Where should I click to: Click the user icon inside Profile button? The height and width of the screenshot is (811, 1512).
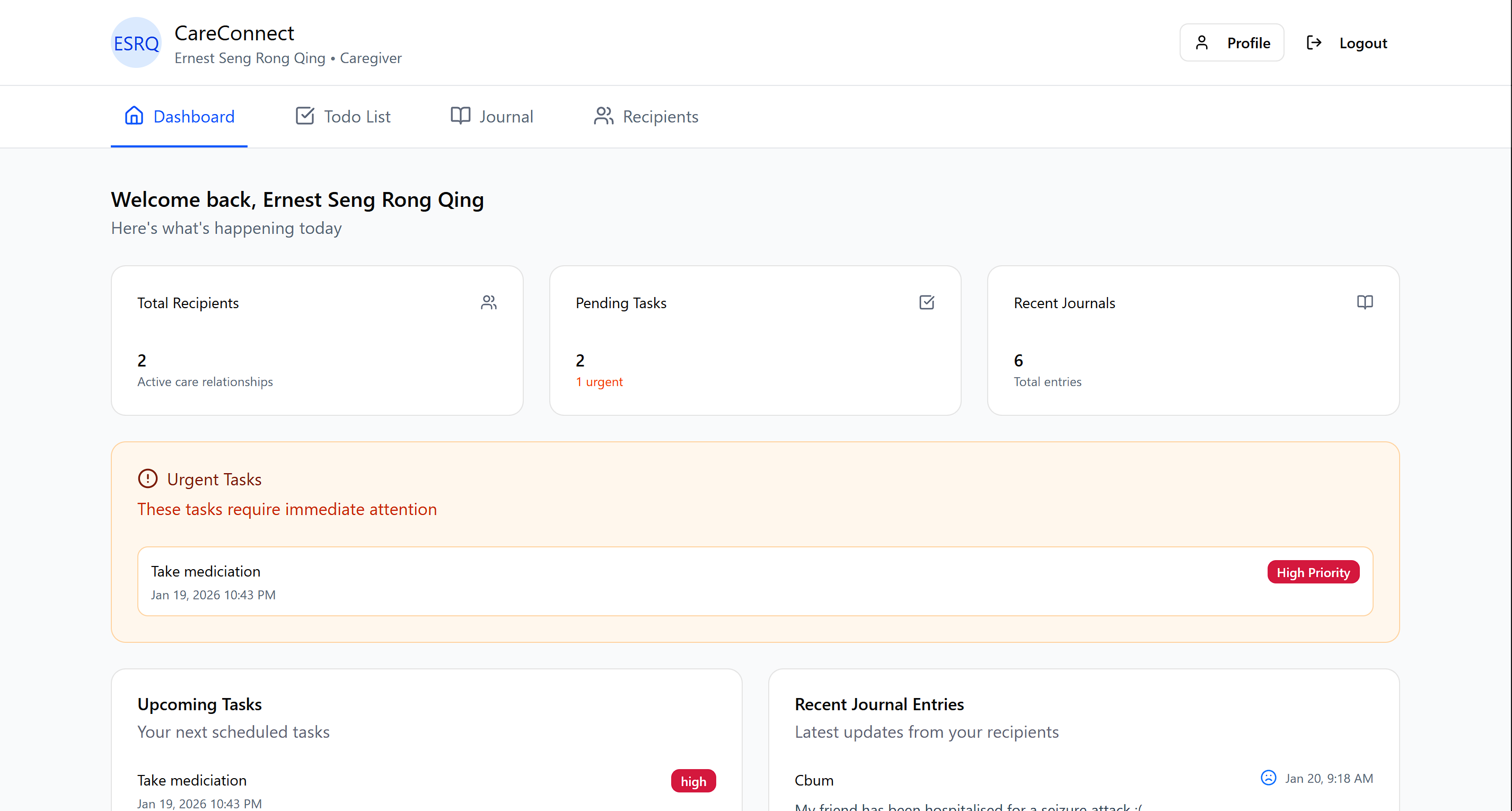pyautogui.click(x=1201, y=43)
